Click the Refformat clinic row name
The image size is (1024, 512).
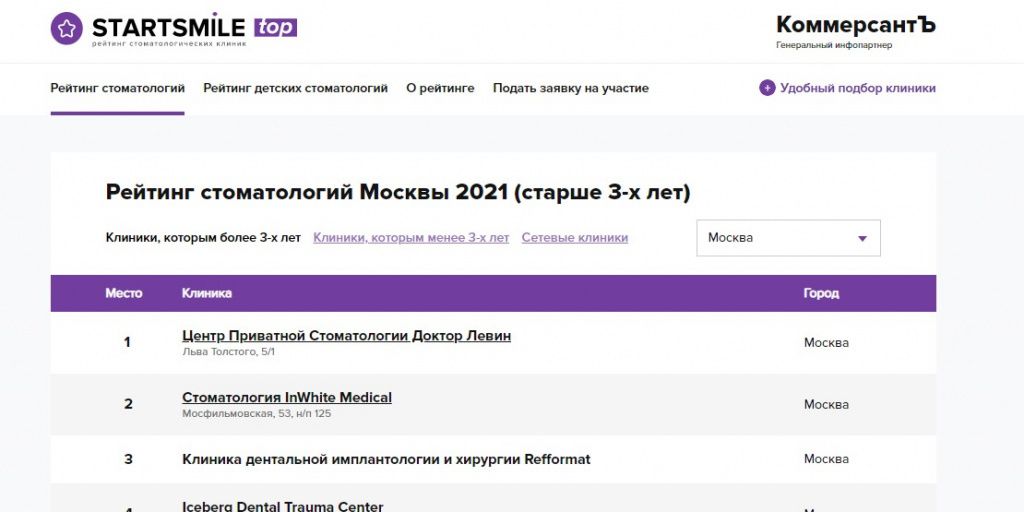click(386, 459)
